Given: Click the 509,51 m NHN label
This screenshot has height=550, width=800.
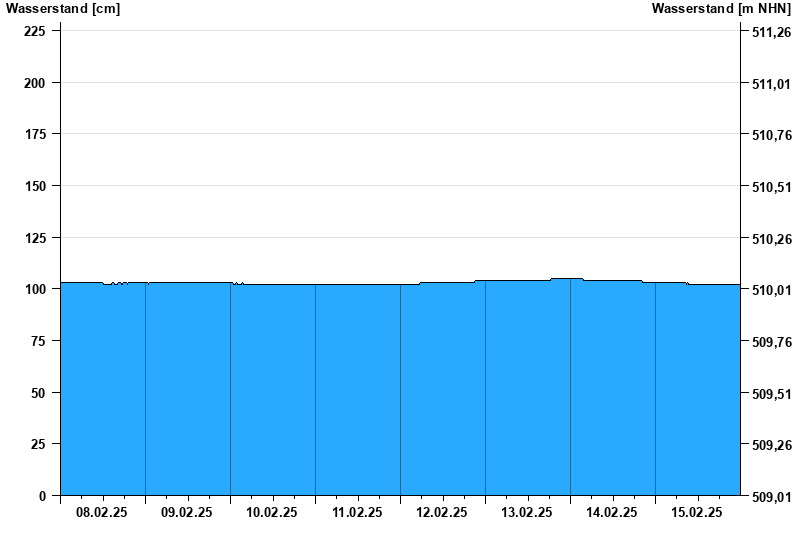Looking at the screenshot, I should point(771,394).
